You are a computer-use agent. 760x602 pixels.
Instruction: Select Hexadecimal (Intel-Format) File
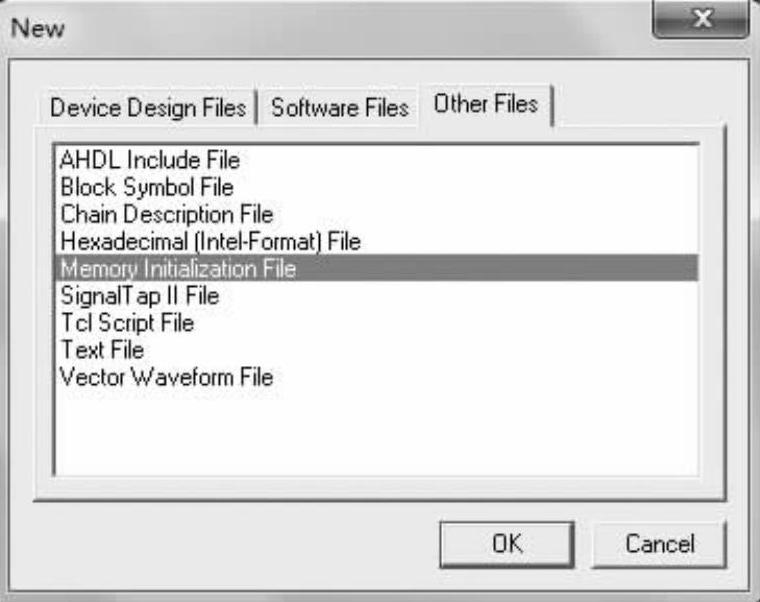pyautogui.click(x=210, y=241)
